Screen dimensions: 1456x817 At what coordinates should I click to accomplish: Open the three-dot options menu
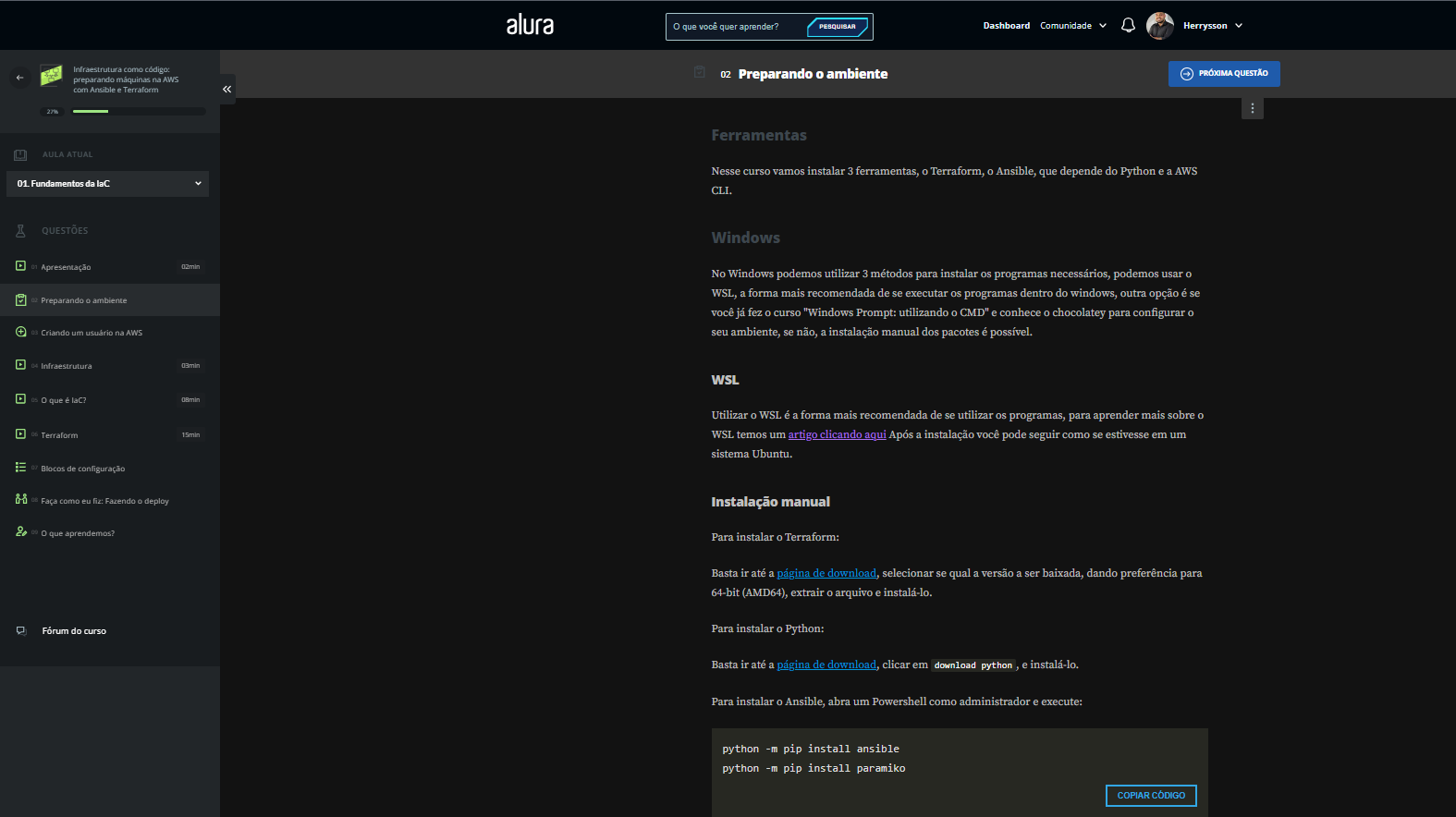tap(1253, 109)
